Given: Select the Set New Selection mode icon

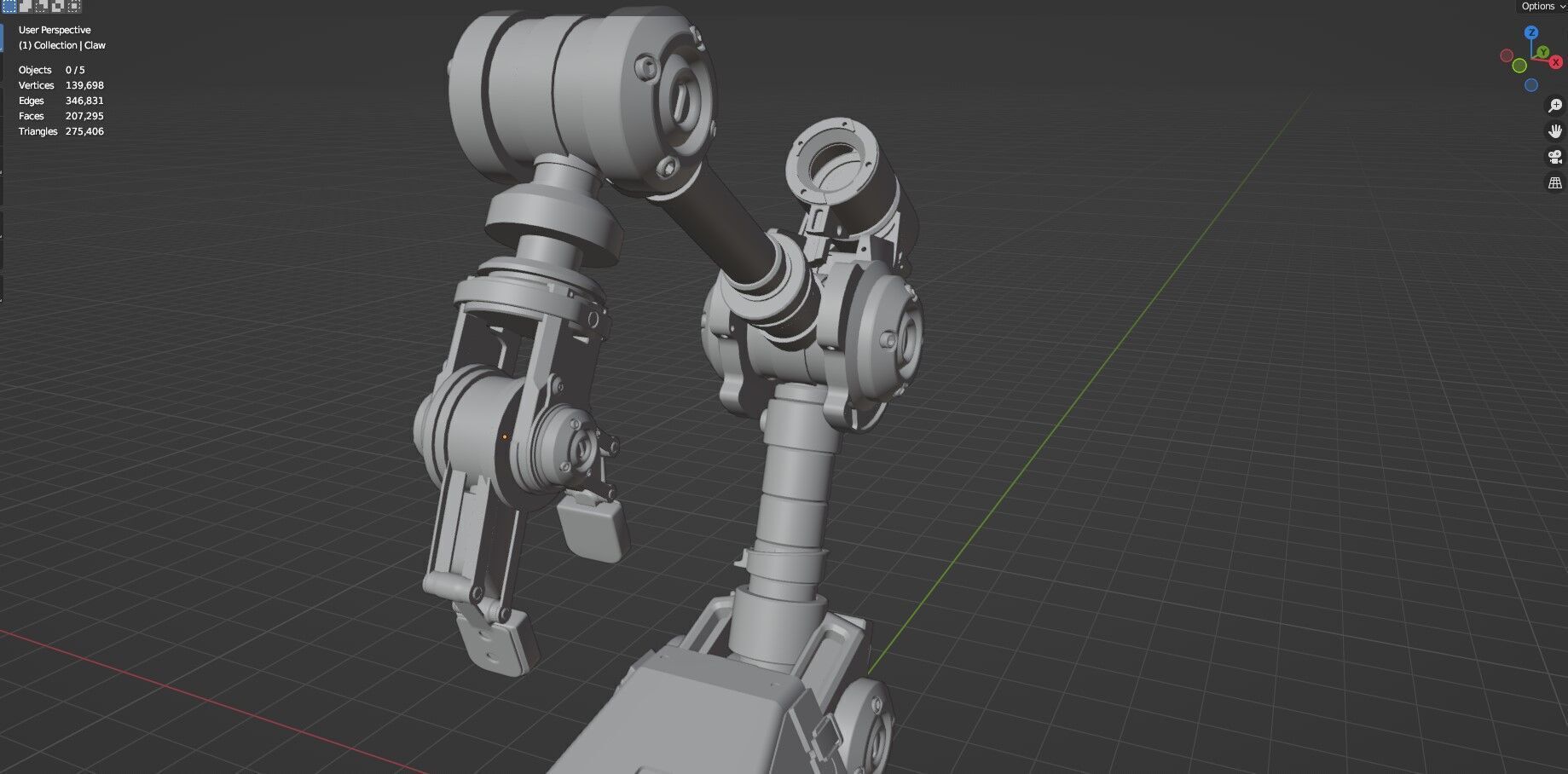Looking at the screenshot, I should click(9, 6).
